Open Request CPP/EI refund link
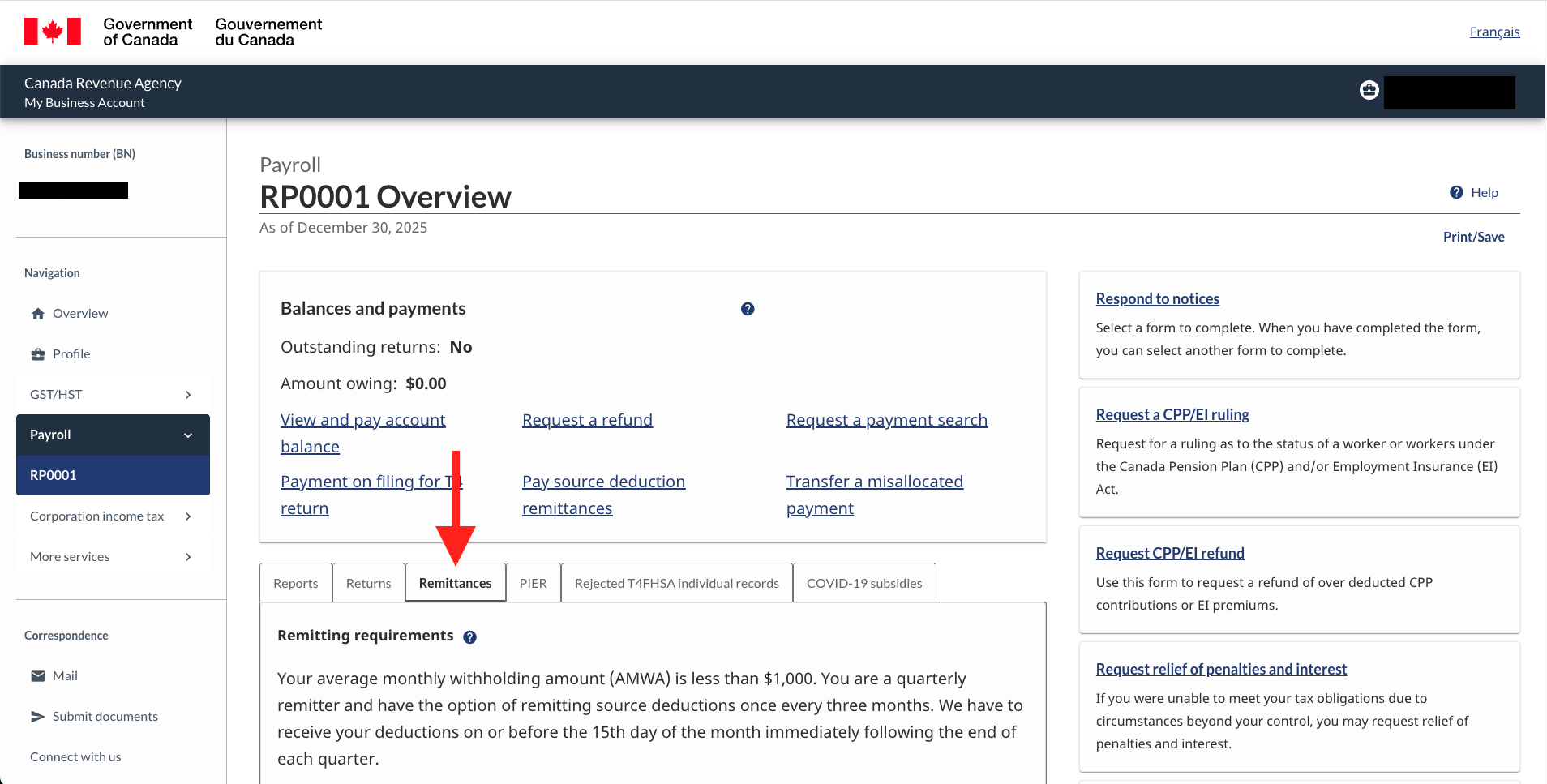The image size is (1547, 784). pos(1170,553)
